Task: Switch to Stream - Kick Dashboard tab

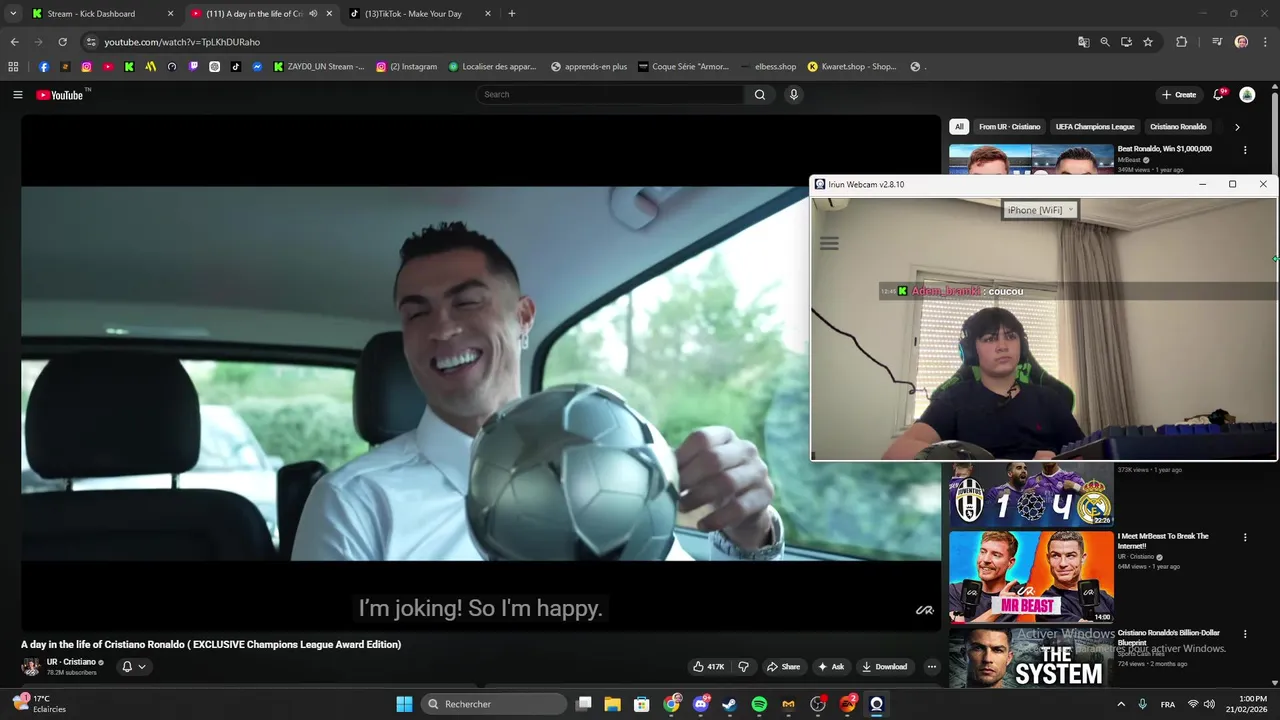Action: point(102,14)
